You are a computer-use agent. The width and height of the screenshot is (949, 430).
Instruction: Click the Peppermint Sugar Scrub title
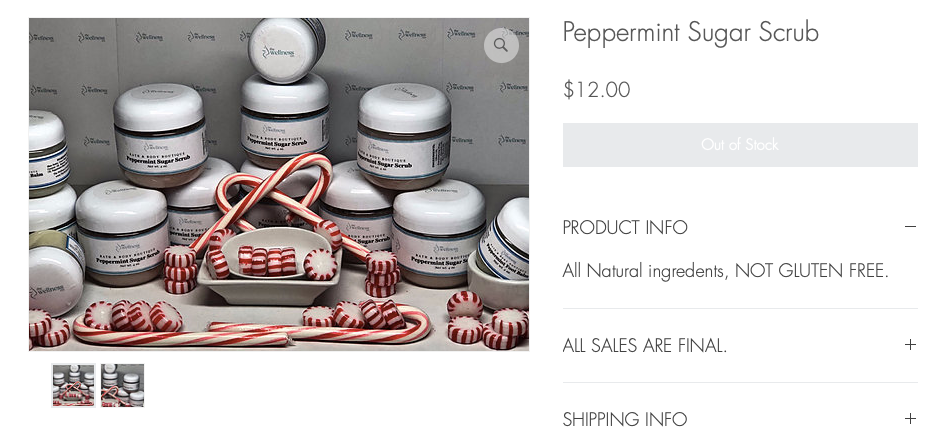pyautogui.click(x=691, y=33)
